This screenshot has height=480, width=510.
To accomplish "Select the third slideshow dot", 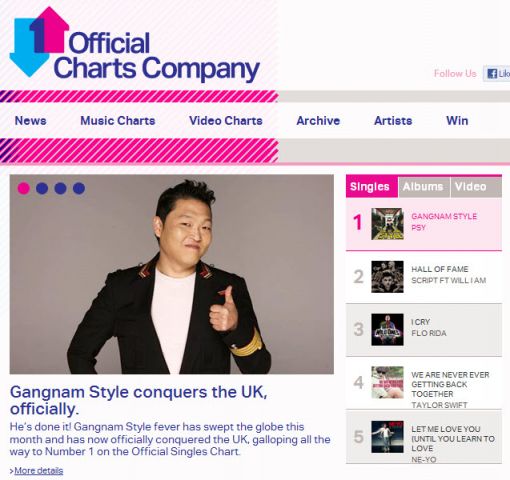I will coord(60,188).
